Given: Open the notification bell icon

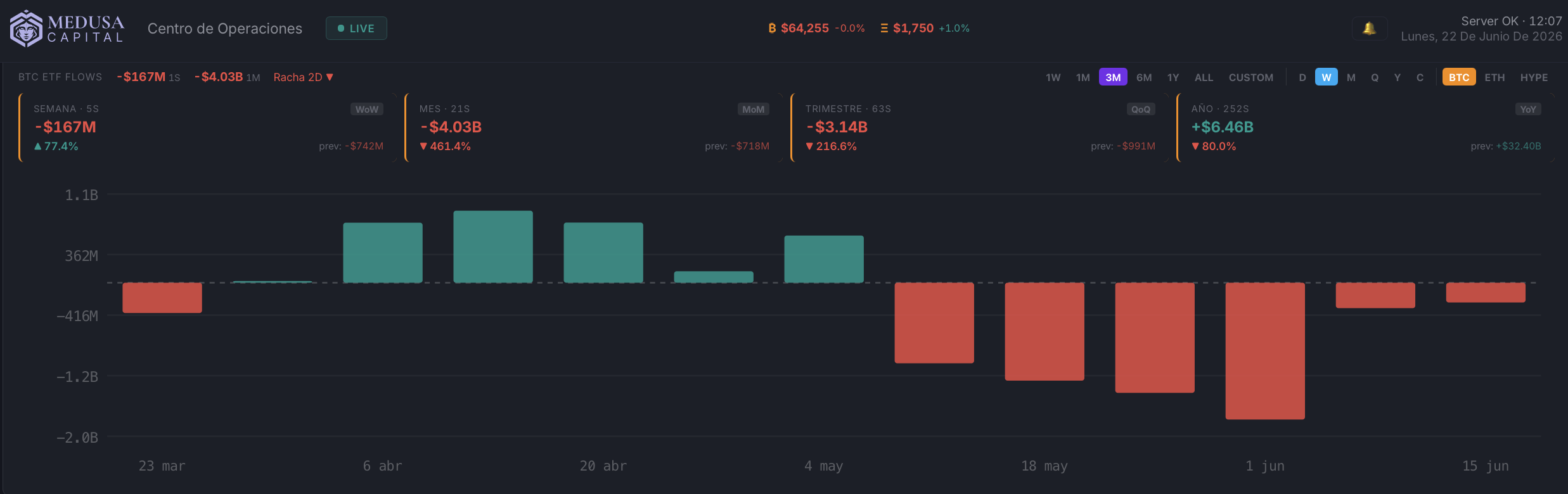Looking at the screenshot, I should tap(1369, 28).
